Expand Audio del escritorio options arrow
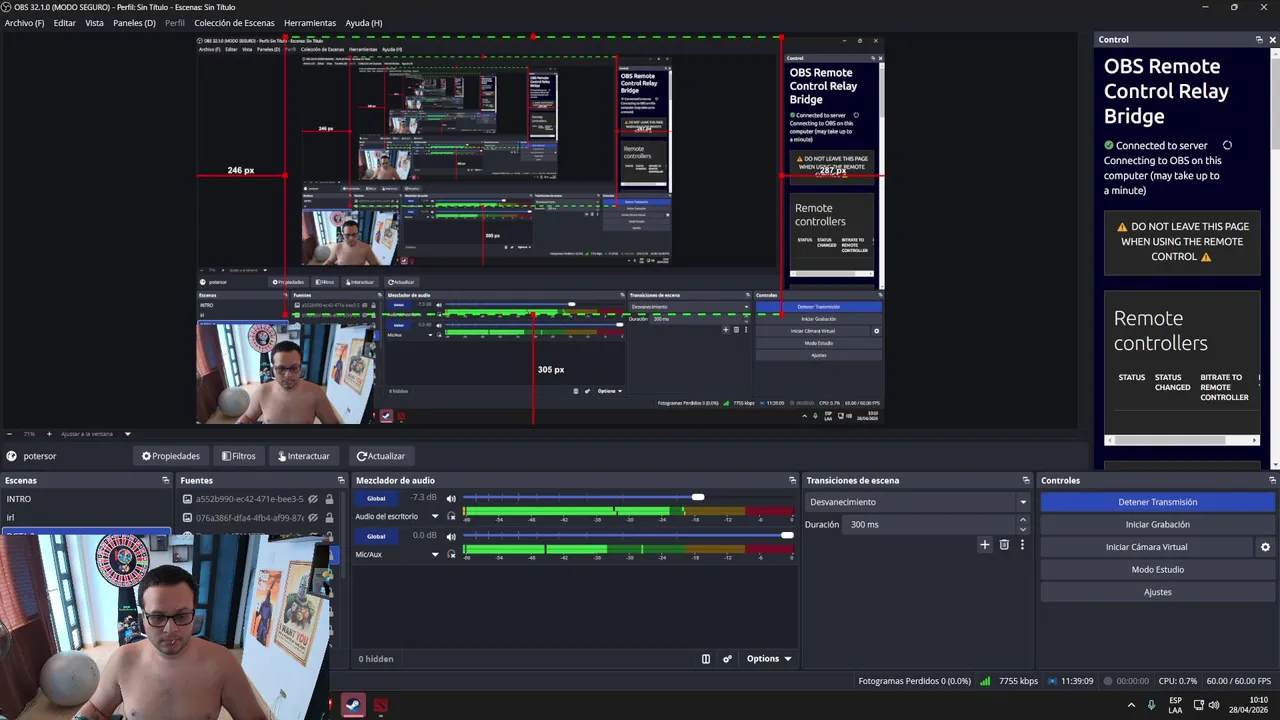Image resolution: width=1280 pixels, height=720 pixels. [x=435, y=516]
